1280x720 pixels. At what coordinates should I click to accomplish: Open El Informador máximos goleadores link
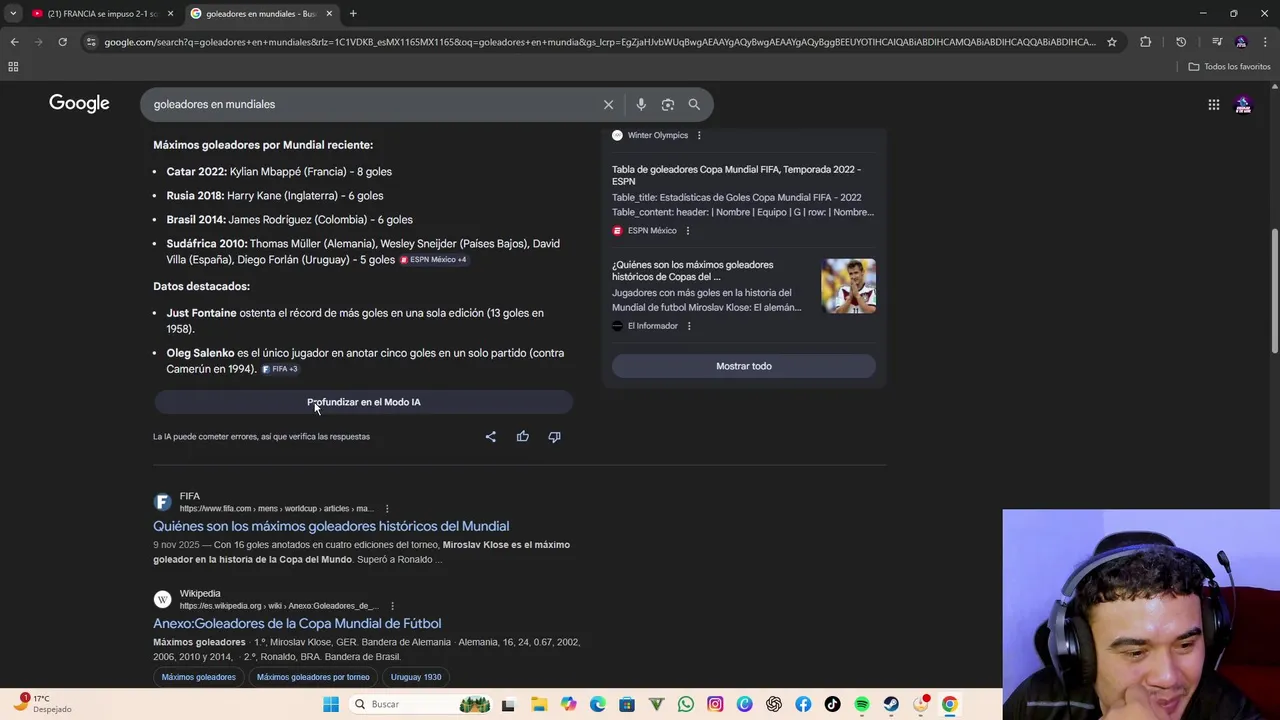692,270
